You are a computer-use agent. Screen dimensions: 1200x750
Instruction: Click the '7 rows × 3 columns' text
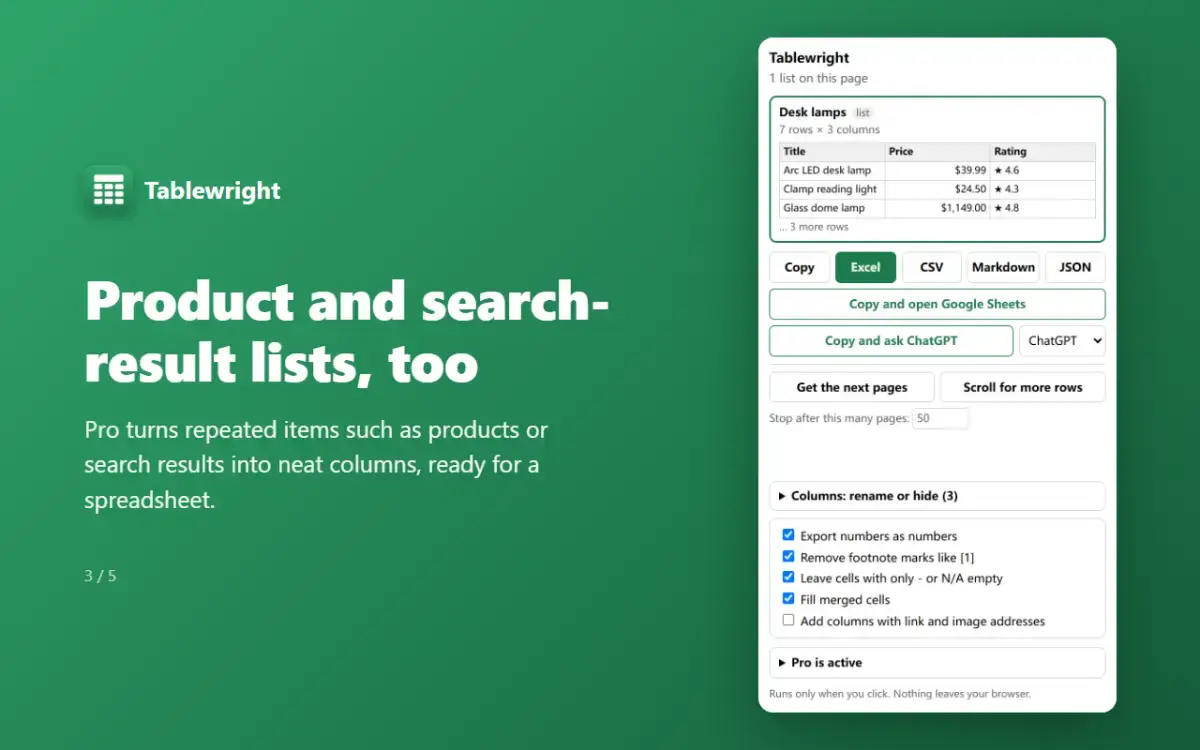coord(829,130)
